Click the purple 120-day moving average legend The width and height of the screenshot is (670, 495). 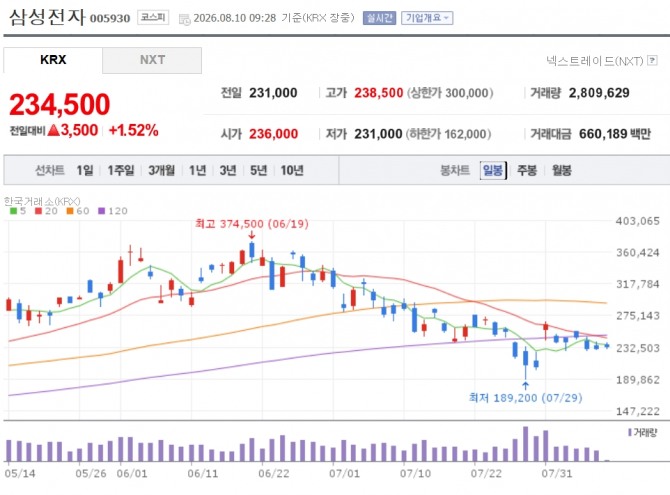pyautogui.click(x=113, y=211)
